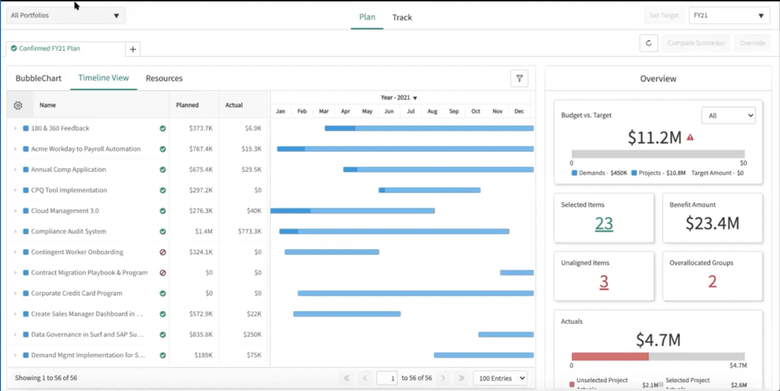Viewport: 780px width, 391px height.
Task: Expand the 180 & 360 Feedback row
Action: tap(15, 128)
